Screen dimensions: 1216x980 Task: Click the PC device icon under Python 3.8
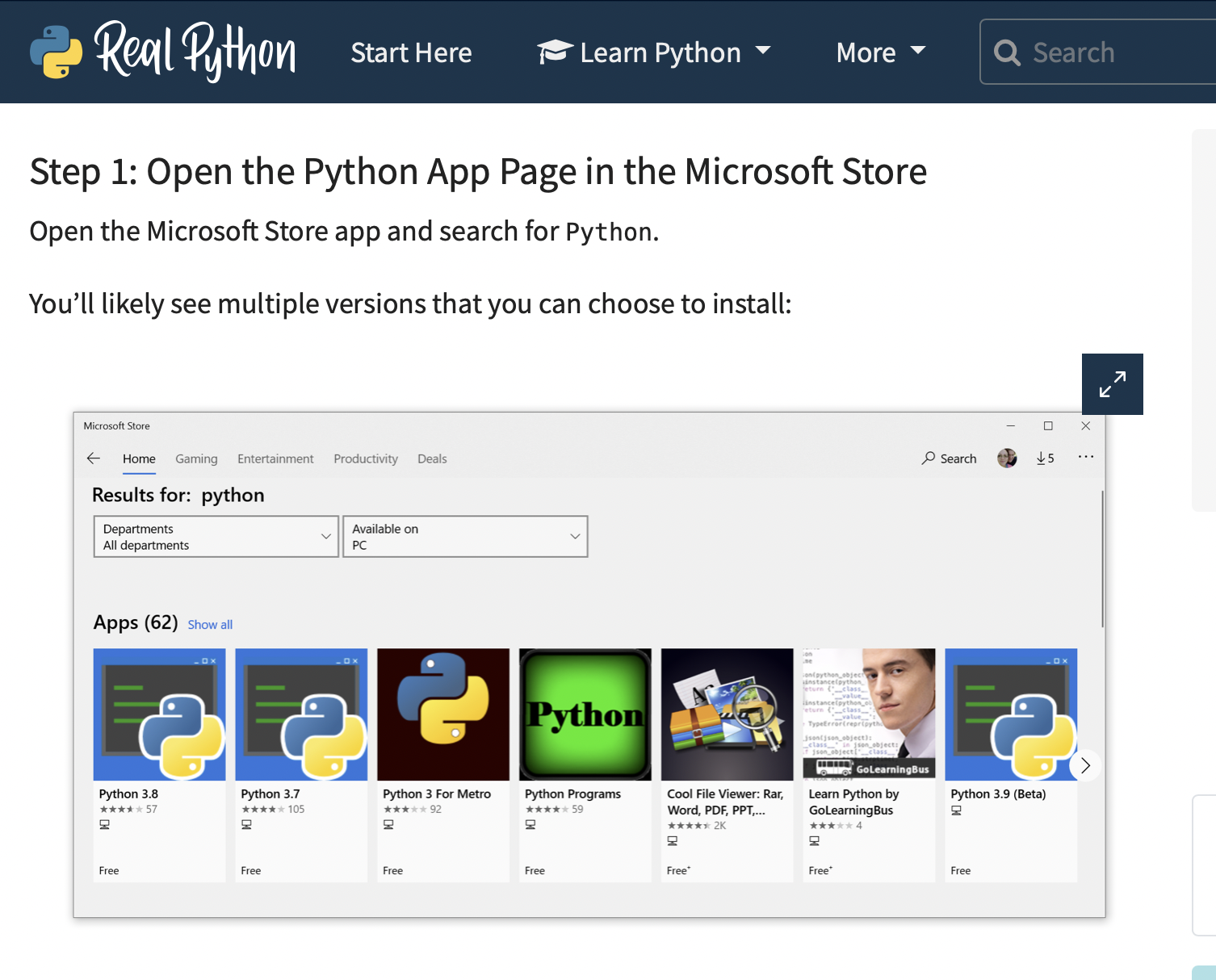pyautogui.click(x=104, y=825)
